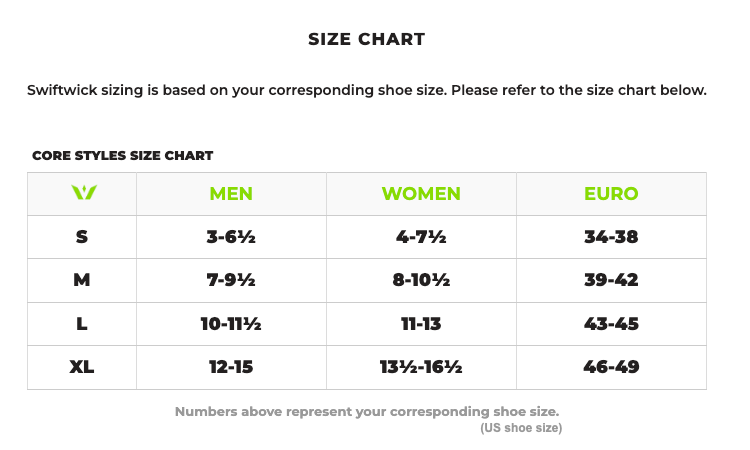Viewport: 750px width, 450px height.
Task: Click the CORE STYLES SIZE CHART label
Action: [x=122, y=156]
